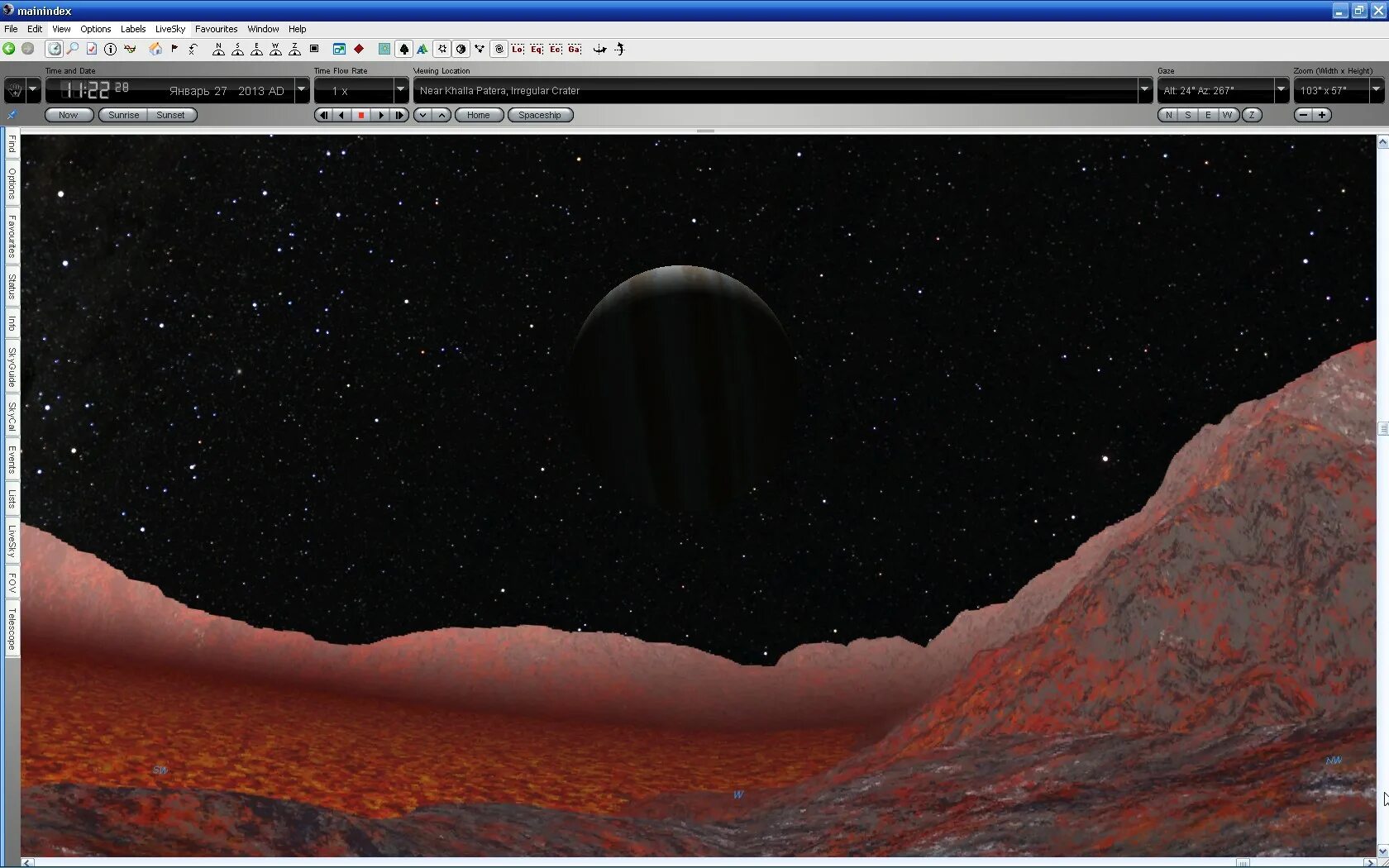The image size is (1389, 868).
Task: Click the Sunrise button
Action: (x=124, y=115)
